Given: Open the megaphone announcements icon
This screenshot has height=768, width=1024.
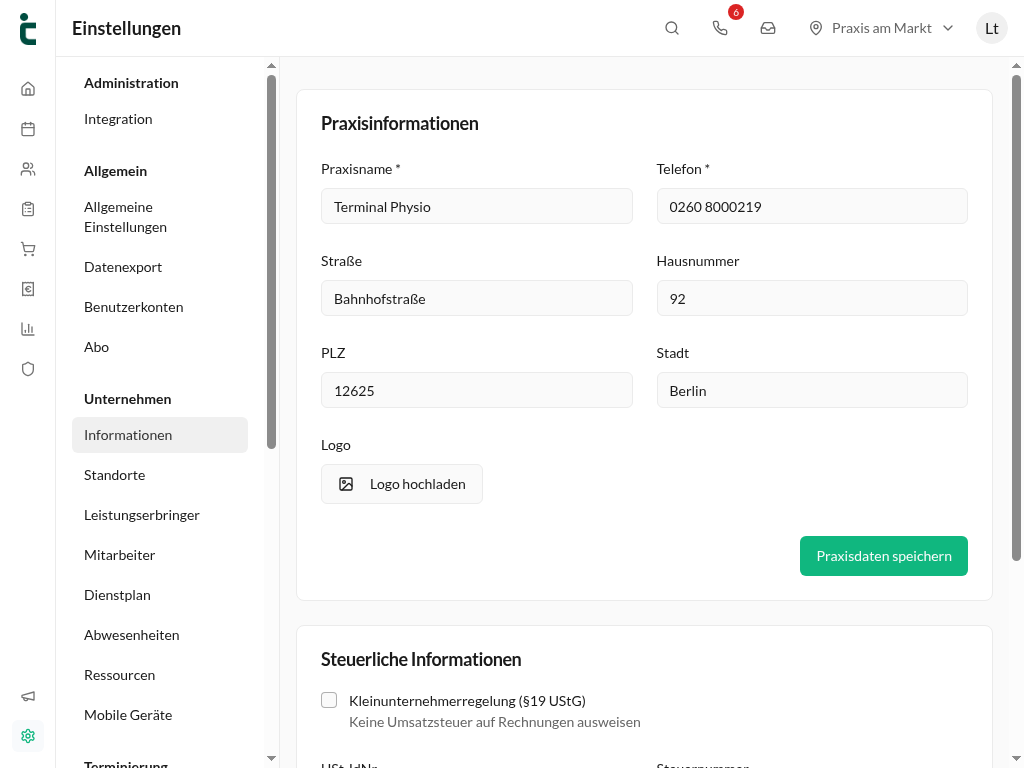Looking at the screenshot, I should tap(27, 696).
